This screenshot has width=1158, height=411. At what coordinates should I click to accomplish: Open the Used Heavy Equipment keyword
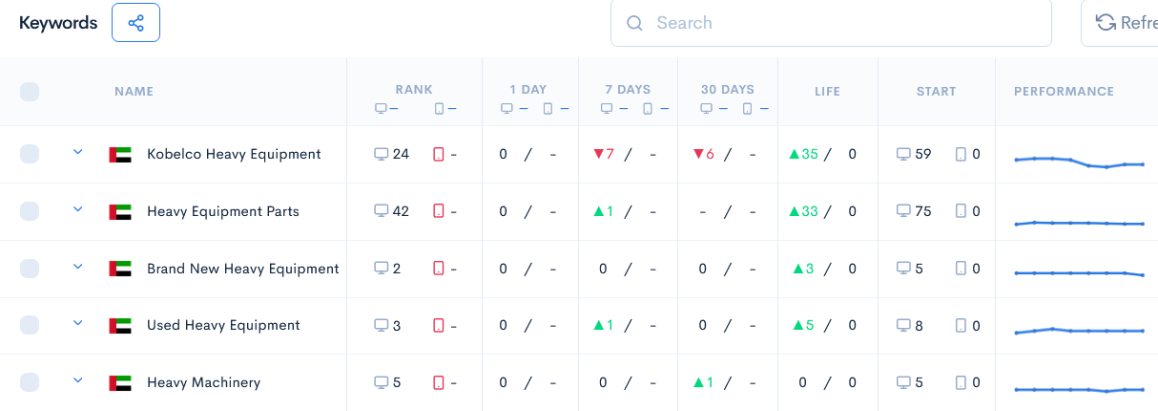click(x=223, y=325)
